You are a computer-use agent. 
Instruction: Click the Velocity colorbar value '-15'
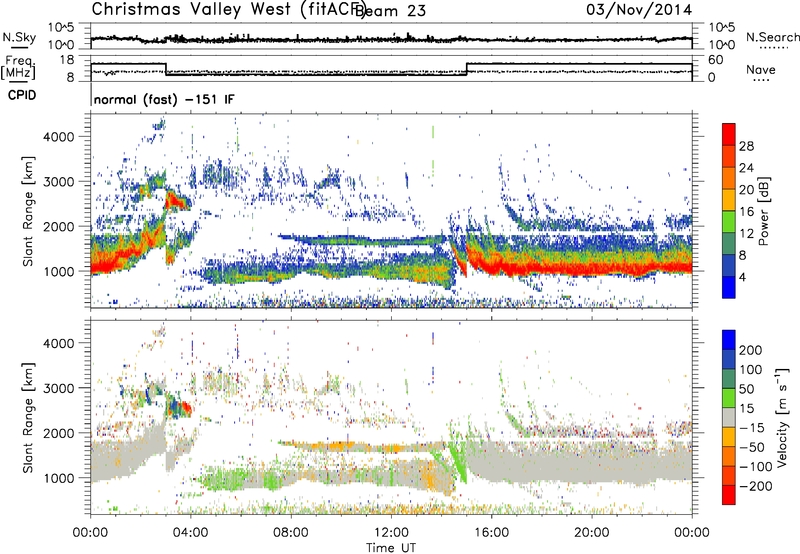pyautogui.click(x=752, y=427)
